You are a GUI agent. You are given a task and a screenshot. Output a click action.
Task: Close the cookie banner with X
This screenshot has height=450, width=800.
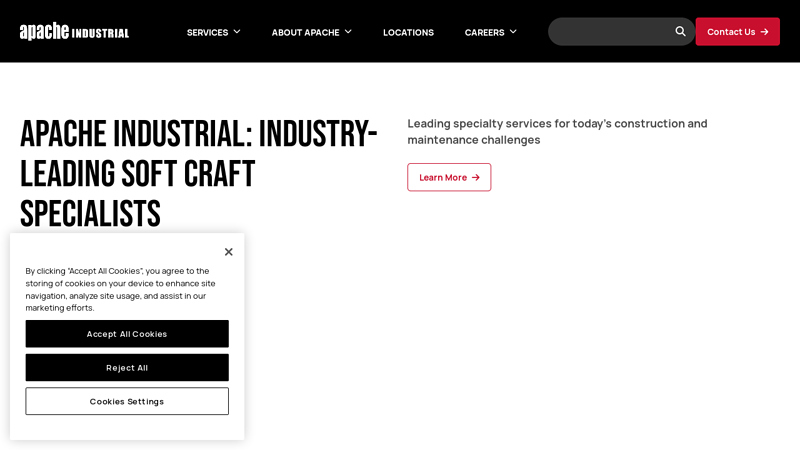[x=229, y=252]
